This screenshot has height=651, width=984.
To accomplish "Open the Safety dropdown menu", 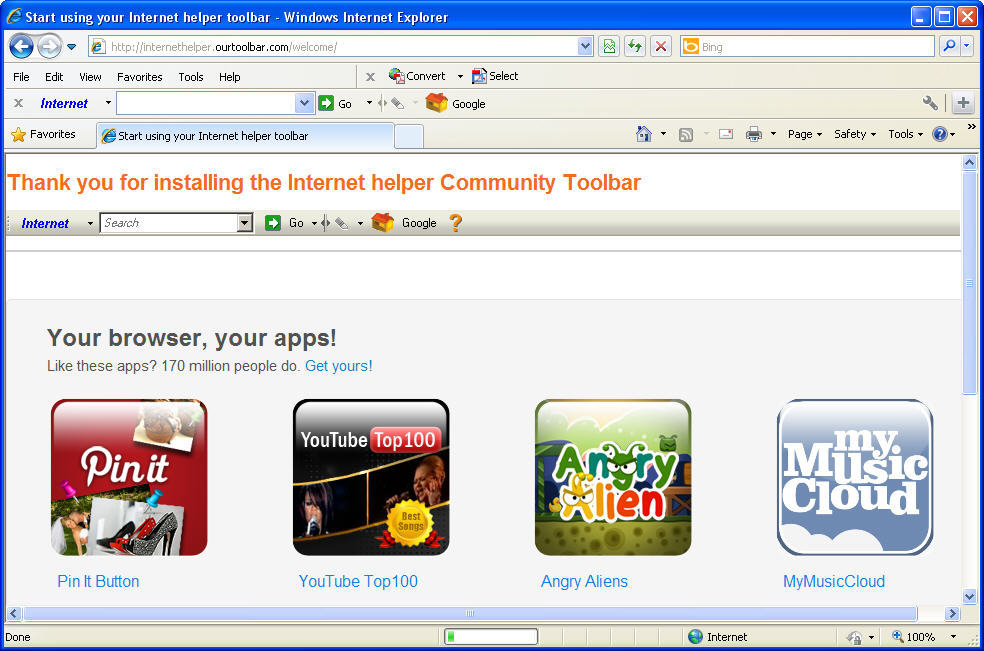I will pos(855,134).
